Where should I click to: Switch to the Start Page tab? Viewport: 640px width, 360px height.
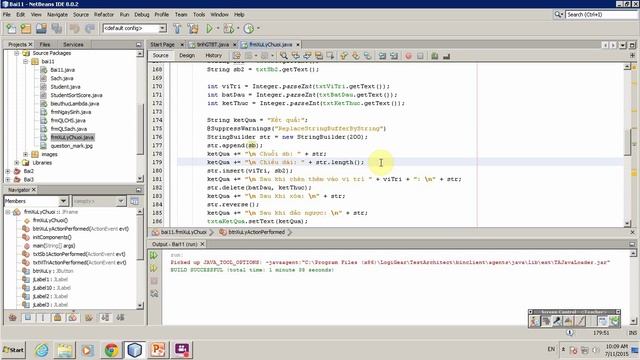point(162,44)
